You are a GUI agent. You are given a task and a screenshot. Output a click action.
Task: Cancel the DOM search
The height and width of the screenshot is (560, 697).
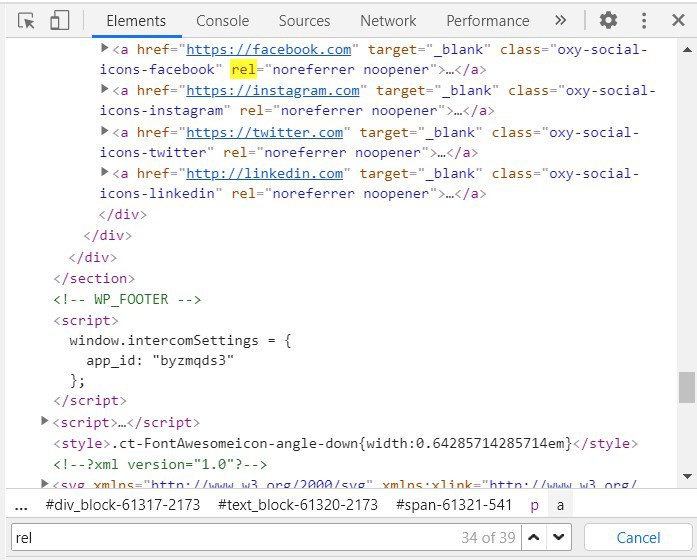(x=638, y=538)
